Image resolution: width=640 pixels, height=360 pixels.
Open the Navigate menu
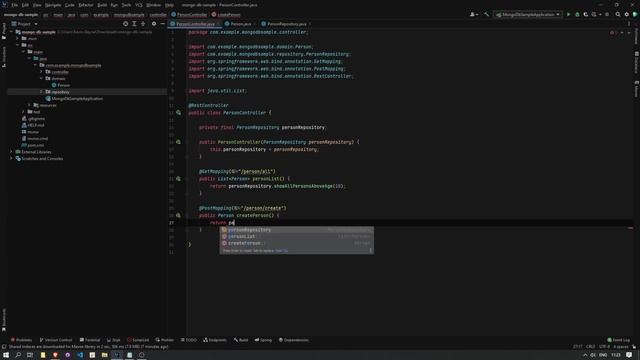[53, 5]
